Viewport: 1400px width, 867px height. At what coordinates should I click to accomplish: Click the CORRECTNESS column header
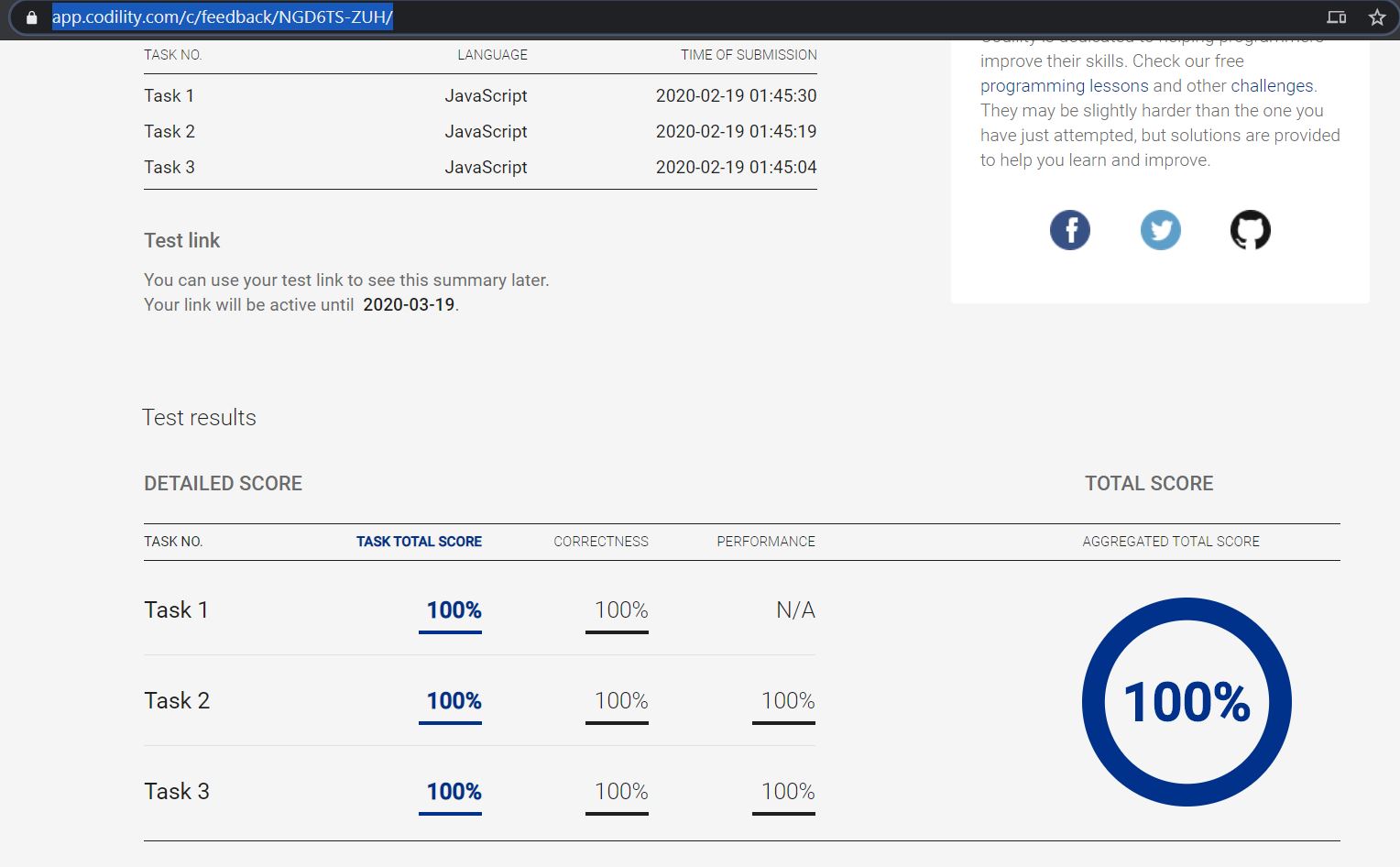[601, 542]
